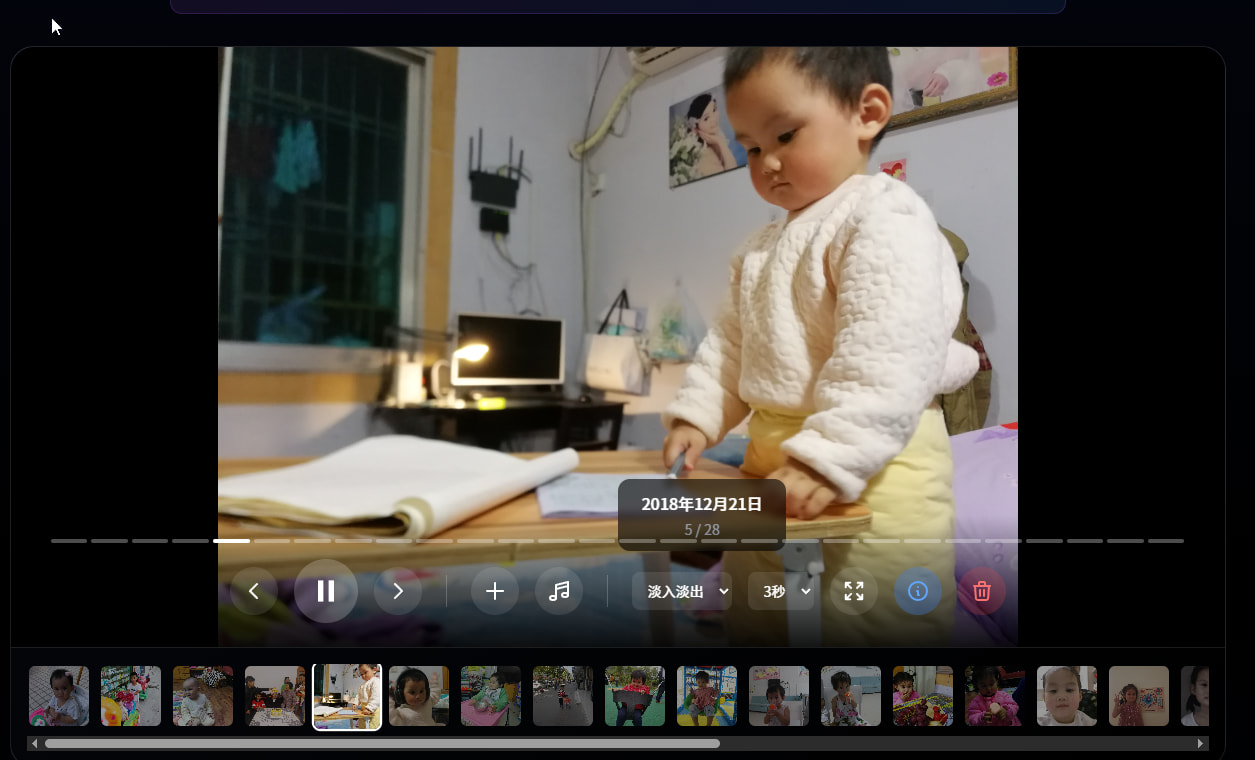Delete the current photo with trash icon
The image size is (1255, 760).
tap(982, 591)
